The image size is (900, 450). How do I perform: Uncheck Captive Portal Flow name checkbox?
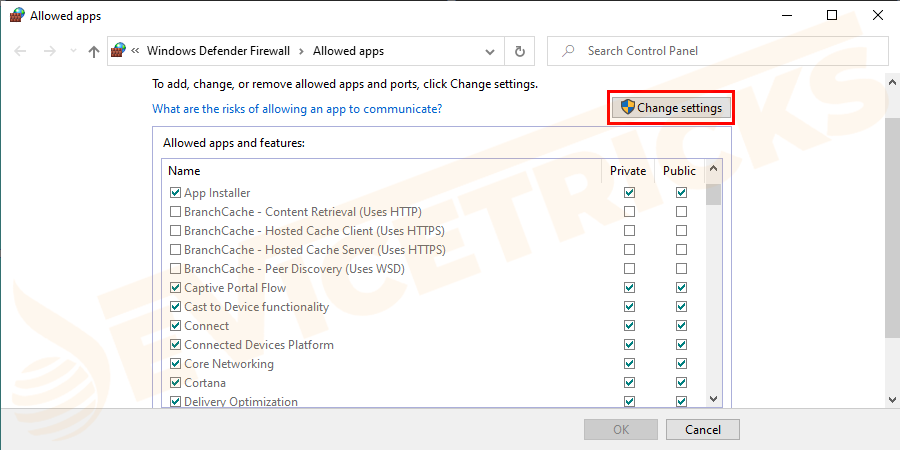[176, 288]
